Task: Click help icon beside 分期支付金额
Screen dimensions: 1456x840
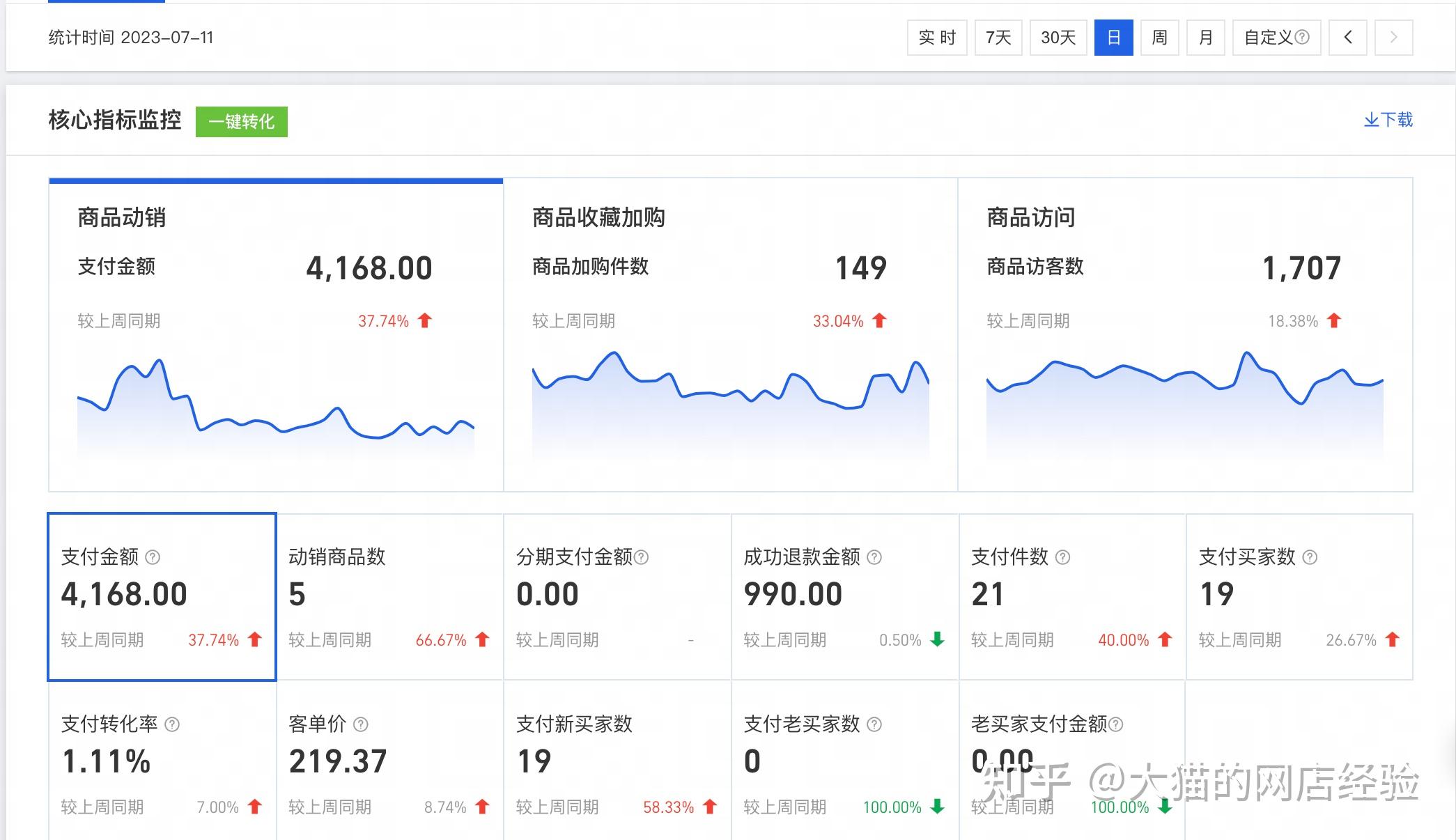Action: coord(642,557)
